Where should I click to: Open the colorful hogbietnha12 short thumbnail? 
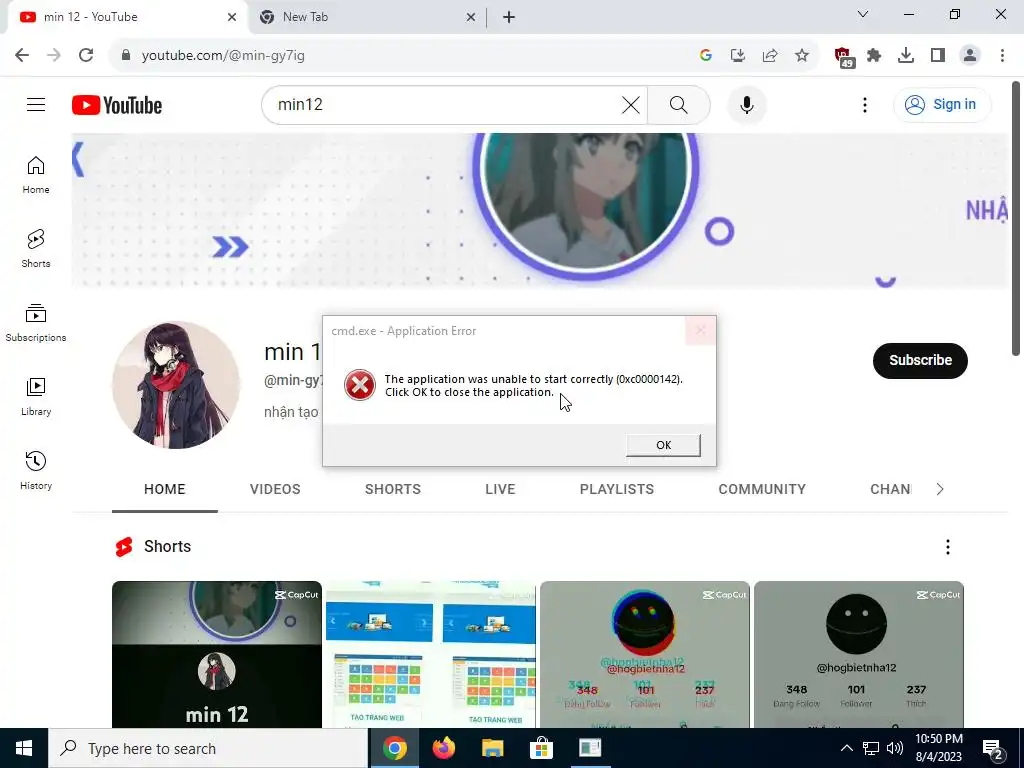point(645,654)
